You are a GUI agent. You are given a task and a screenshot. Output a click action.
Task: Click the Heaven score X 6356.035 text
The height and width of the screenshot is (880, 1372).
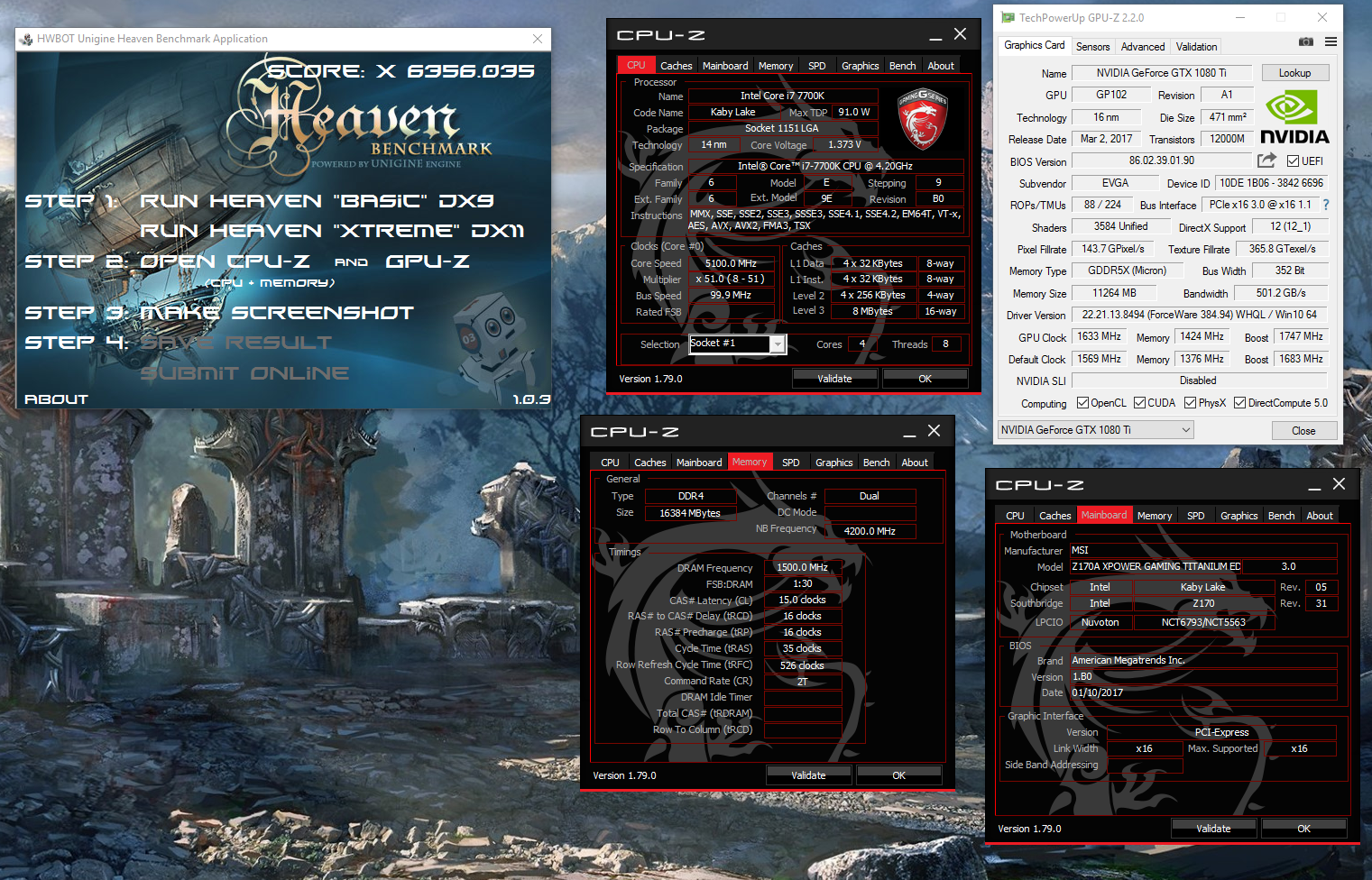tap(401, 70)
